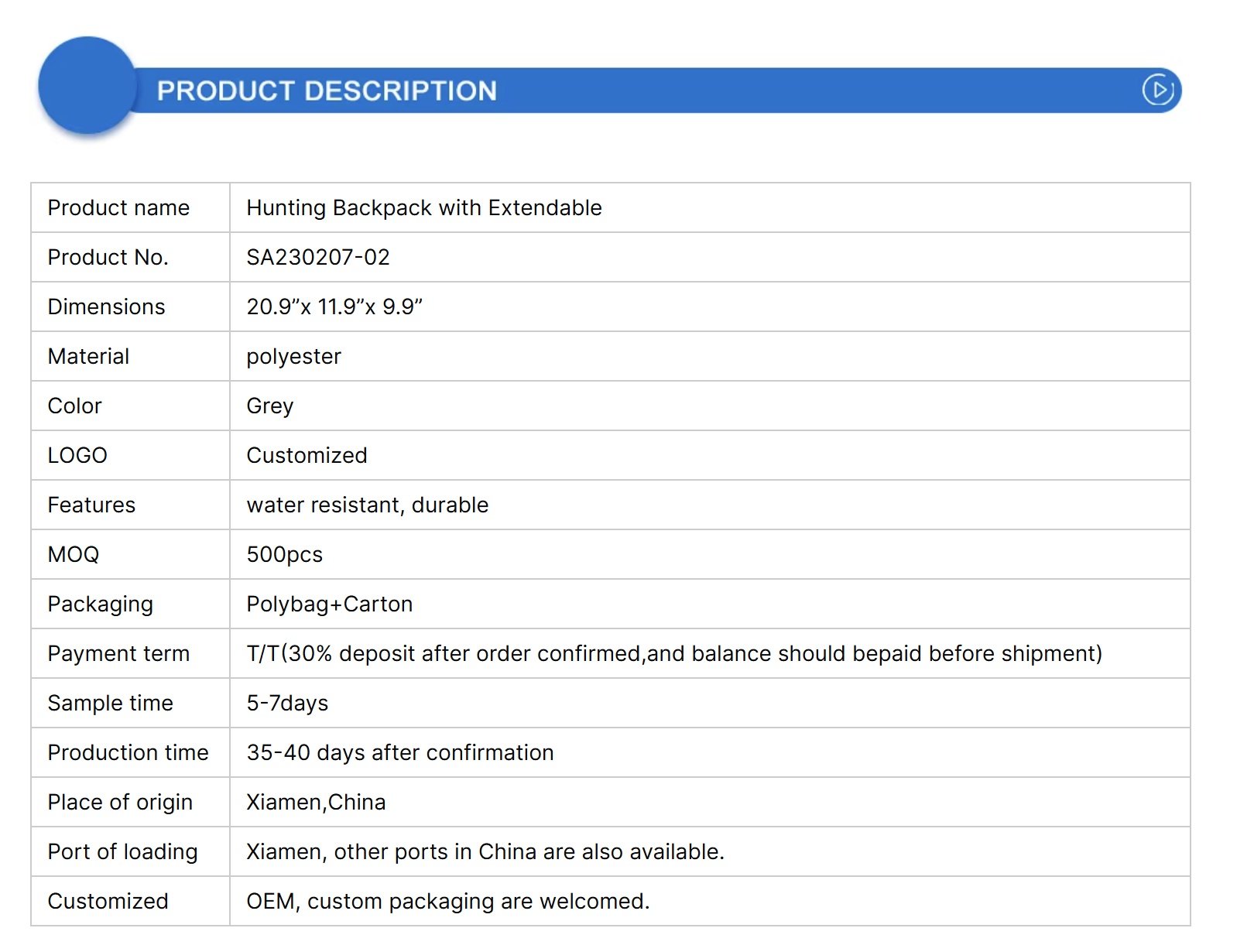This screenshot has width=1254, height=952.
Task: Click the Grey color value
Action: point(269,406)
